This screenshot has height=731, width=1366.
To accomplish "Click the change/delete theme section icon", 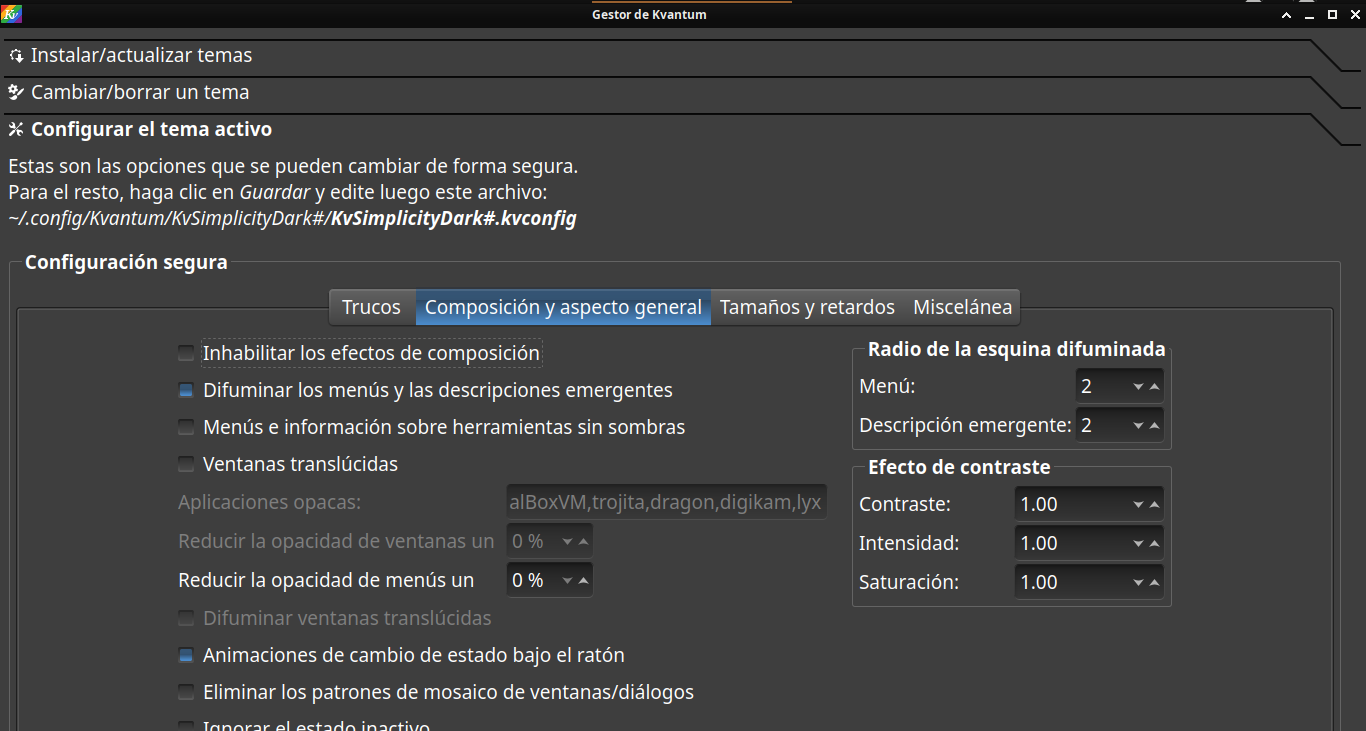I will (16, 93).
